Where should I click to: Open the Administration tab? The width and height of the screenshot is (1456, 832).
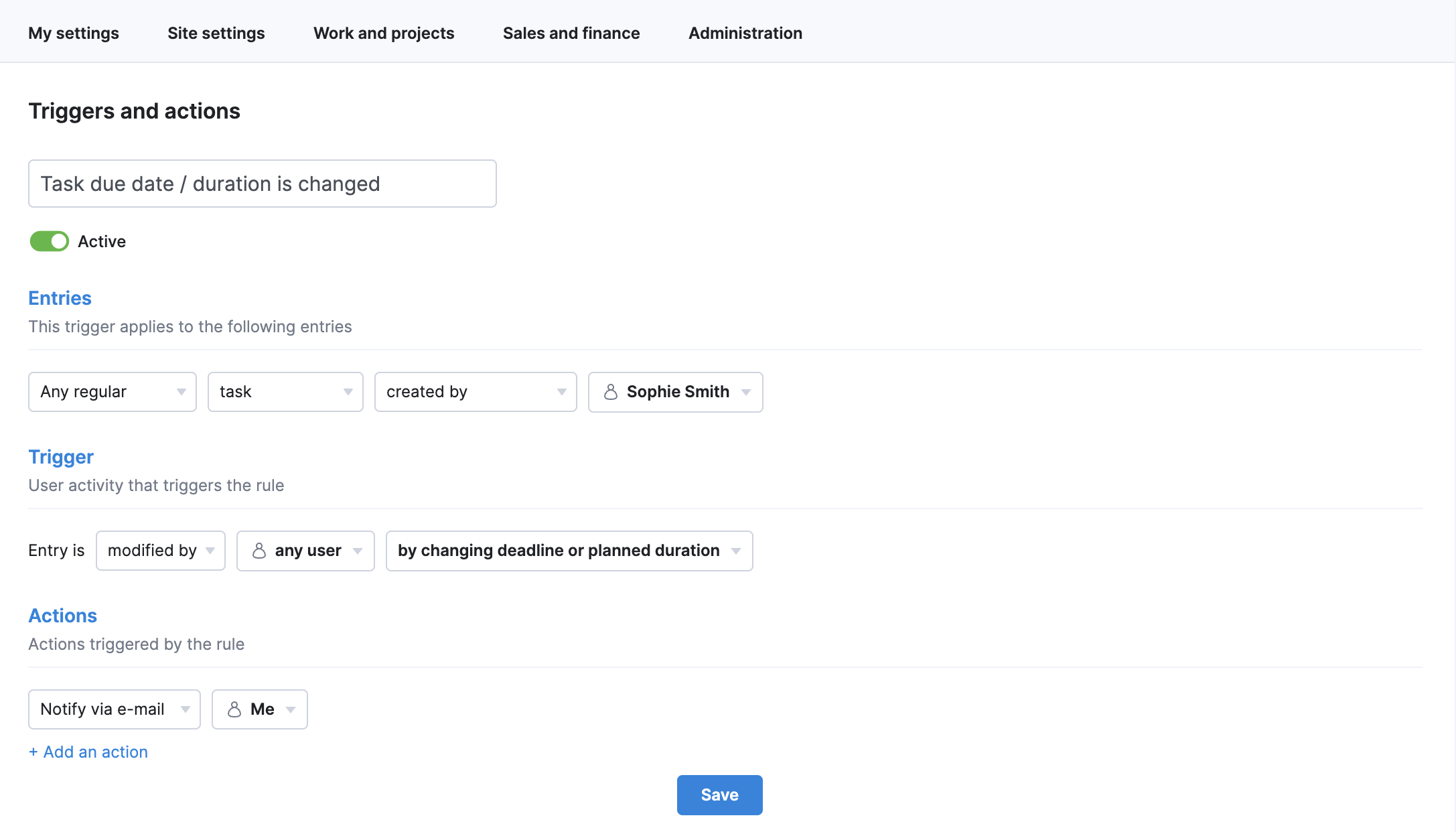click(x=745, y=33)
